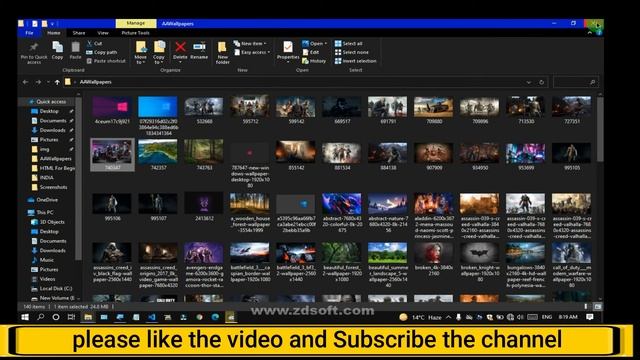Click Invert selection in Select group
Image resolution: width=640 pixels, height=360 pixels.
coord(356,61)
